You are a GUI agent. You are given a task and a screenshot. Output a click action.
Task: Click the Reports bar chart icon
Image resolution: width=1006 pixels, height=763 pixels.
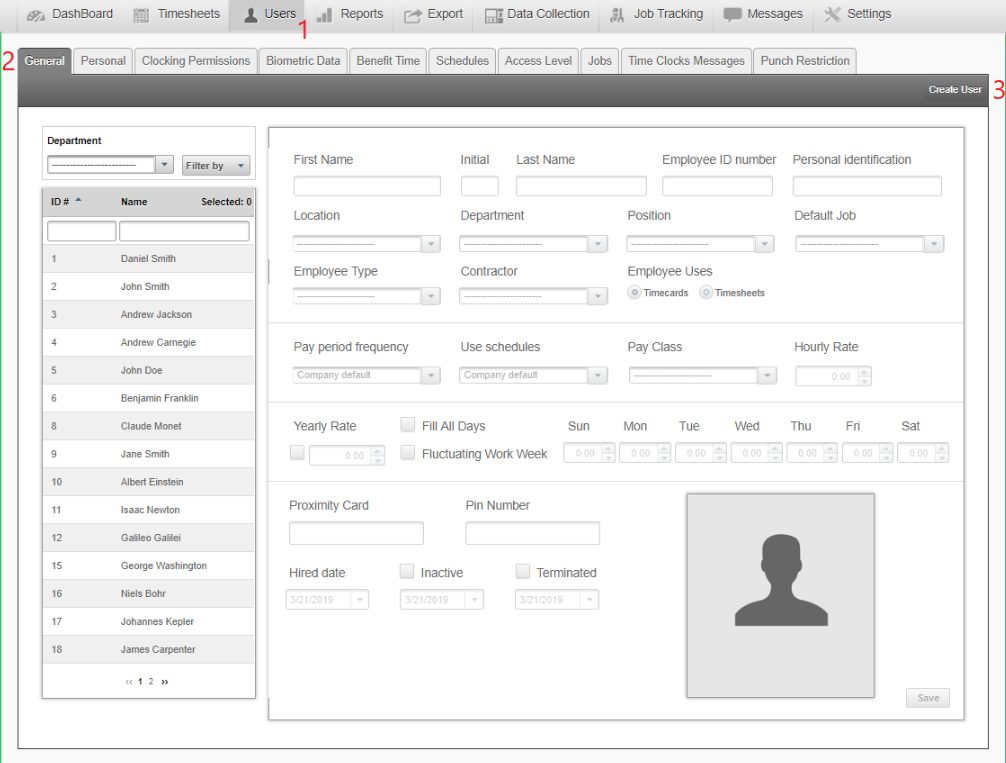click(x=325, y=15)
